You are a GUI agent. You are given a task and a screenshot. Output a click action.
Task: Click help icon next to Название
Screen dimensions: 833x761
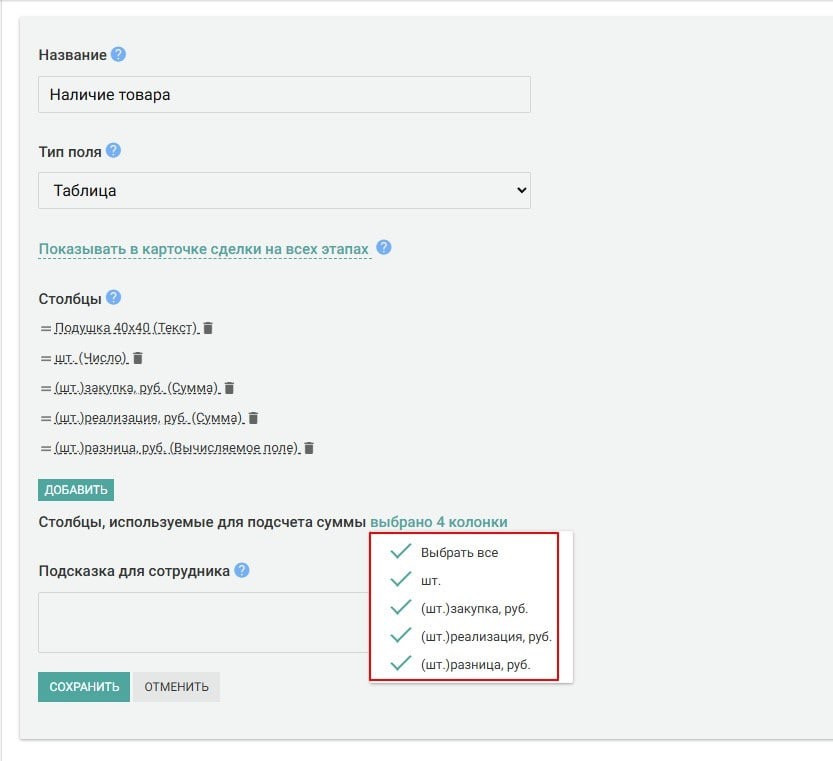point(119,54)
